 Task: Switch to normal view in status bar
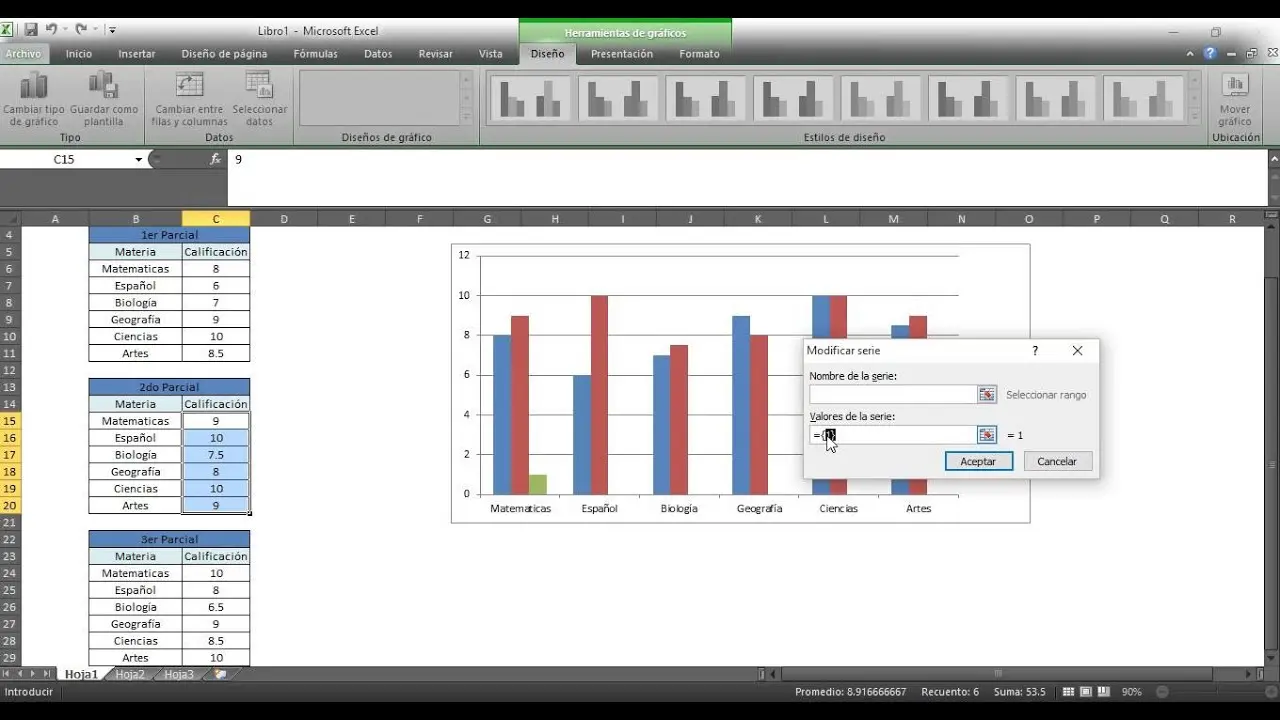click(x=1068, y=692)
